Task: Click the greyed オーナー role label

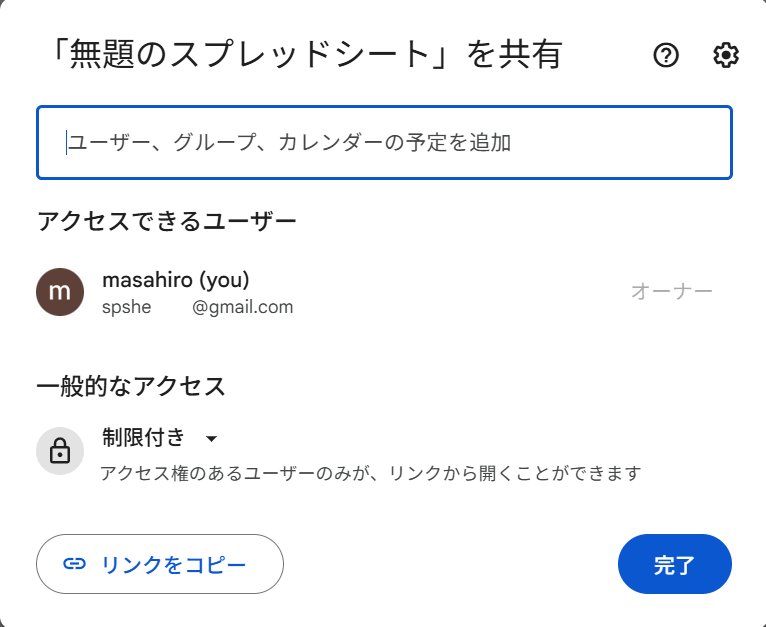Action: pos(672,292)
